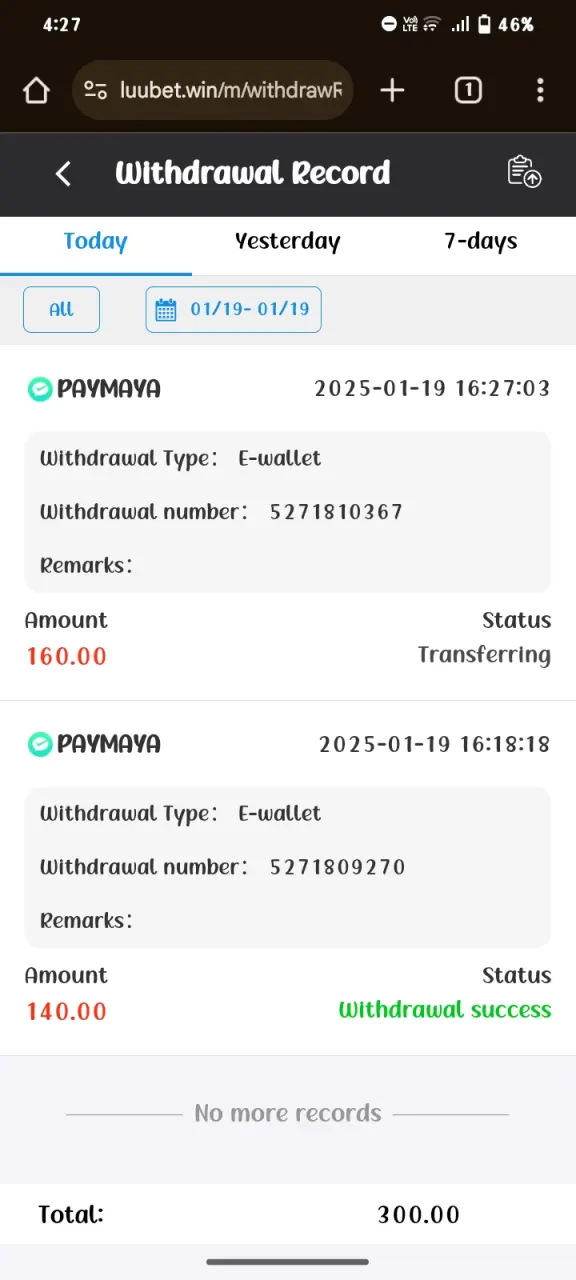
Task: Open the 01/19- 01/19 date range picker
Action: pyautogui.click(x=233, y=309)
